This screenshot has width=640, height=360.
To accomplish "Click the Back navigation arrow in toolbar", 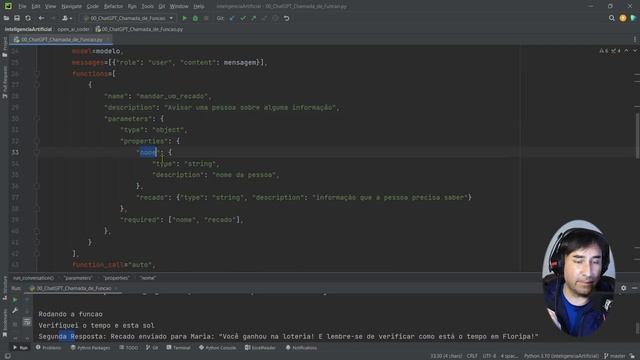I will tap(41, 18).
